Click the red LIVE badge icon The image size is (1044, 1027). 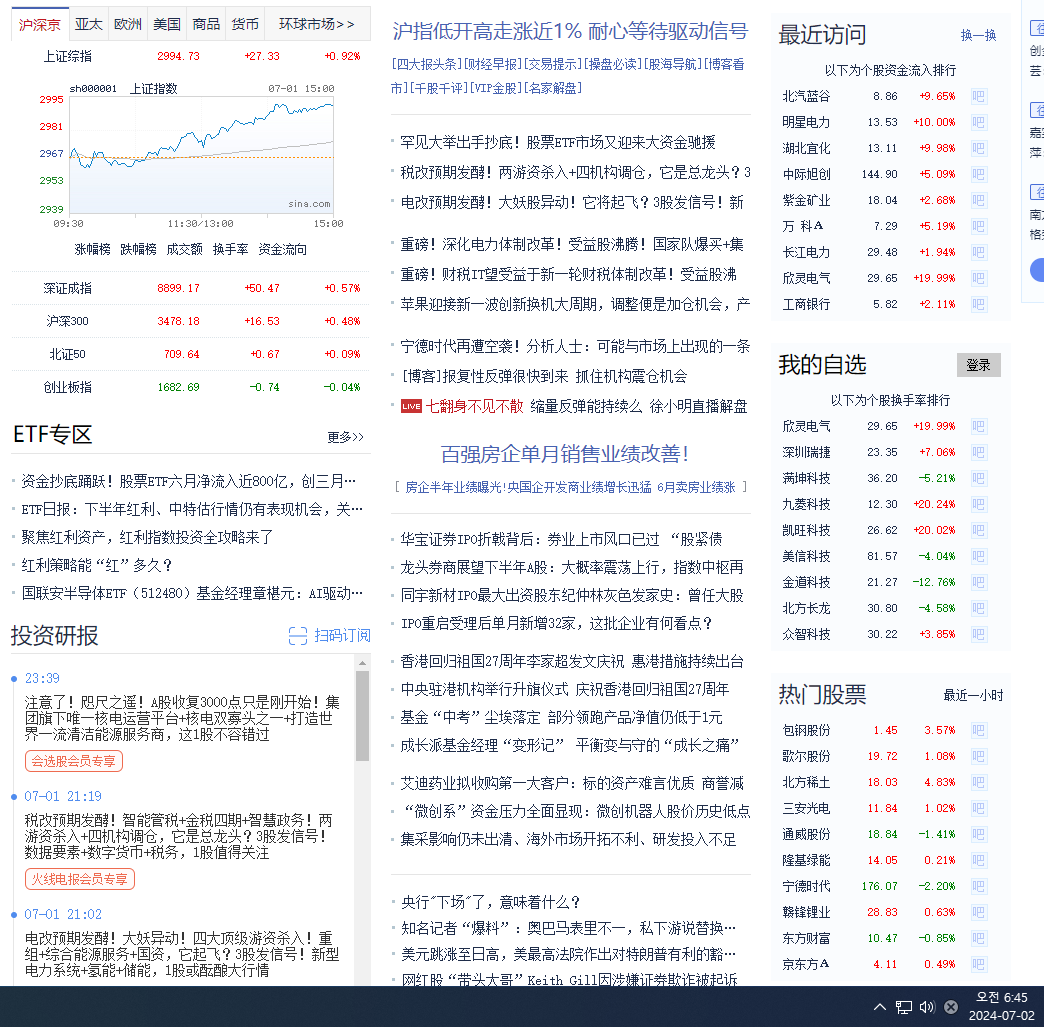[x=411, y=406]
